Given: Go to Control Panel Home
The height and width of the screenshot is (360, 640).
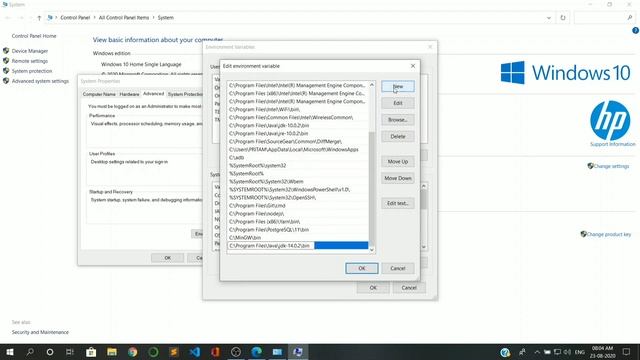Looking at the screenshot, I should pyautogui.click(x=34, y=36).
